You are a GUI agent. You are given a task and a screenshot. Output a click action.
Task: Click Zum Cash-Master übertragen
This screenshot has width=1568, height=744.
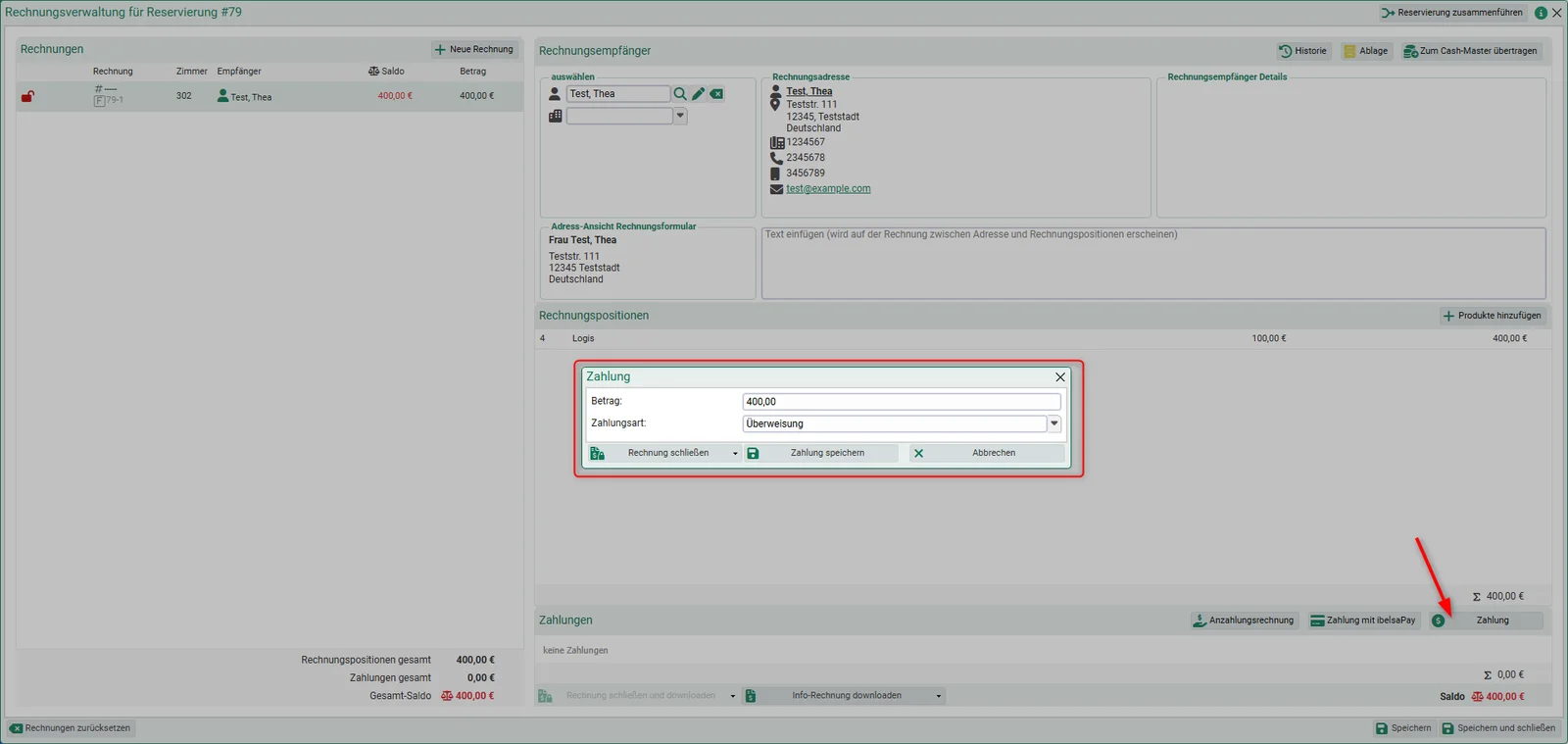(1470, 51)
